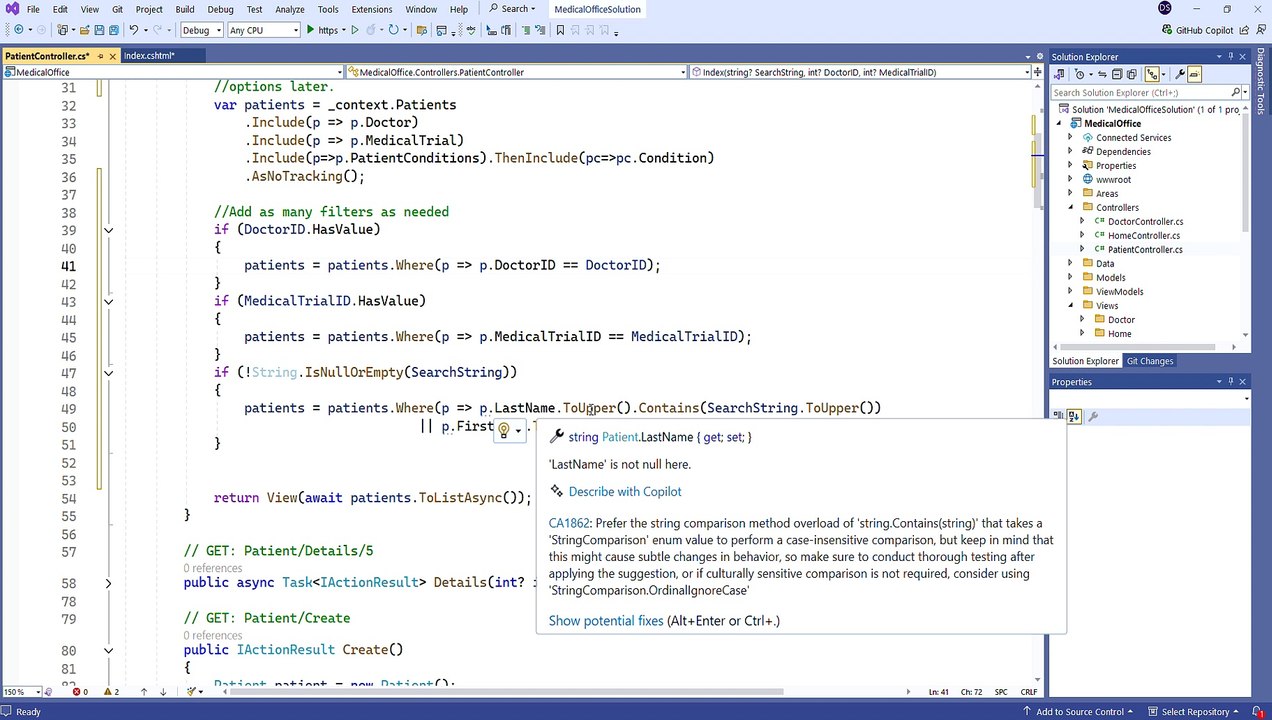Toggle Categorized view in Properties panel

1059,416
